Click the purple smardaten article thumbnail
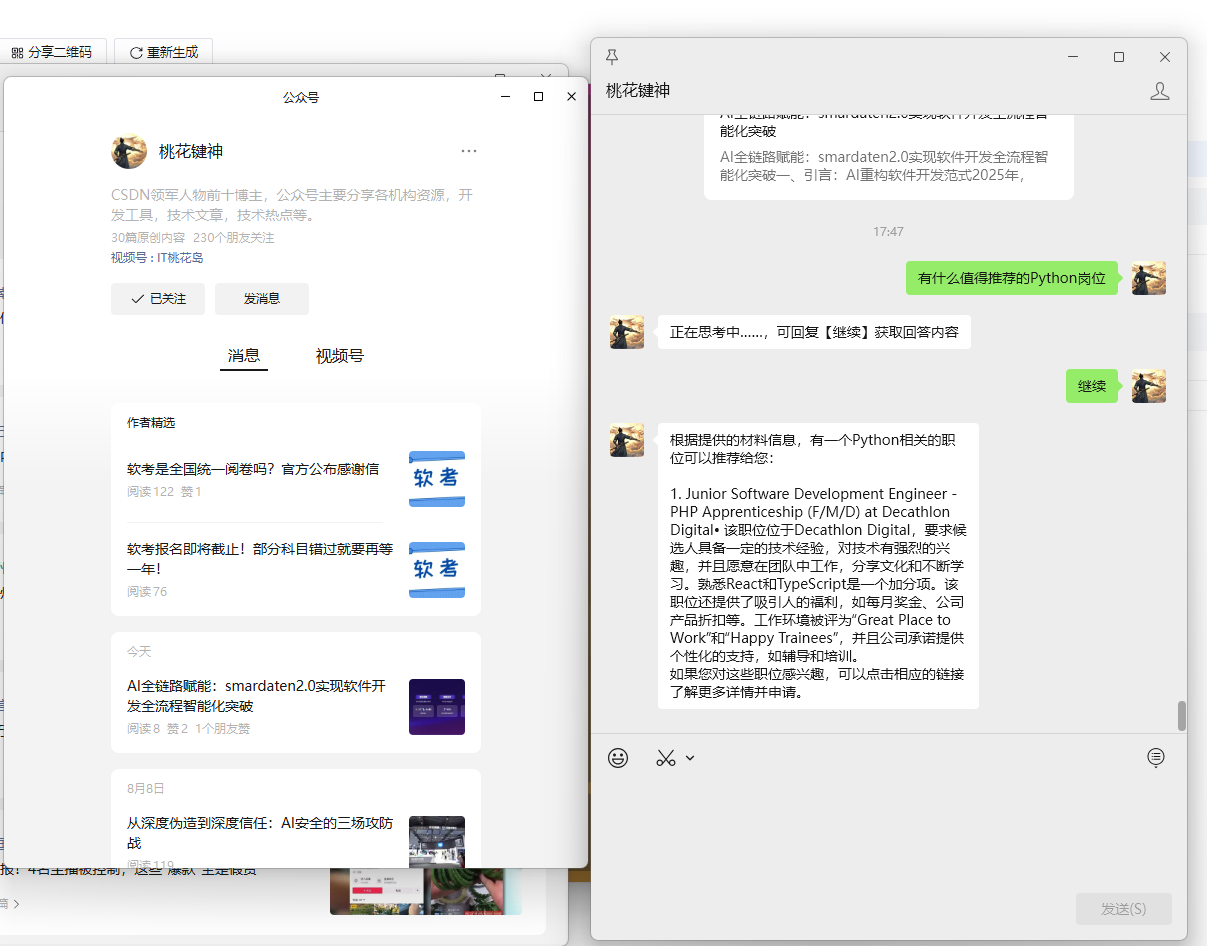1207x946 pixels. (437, 707)
